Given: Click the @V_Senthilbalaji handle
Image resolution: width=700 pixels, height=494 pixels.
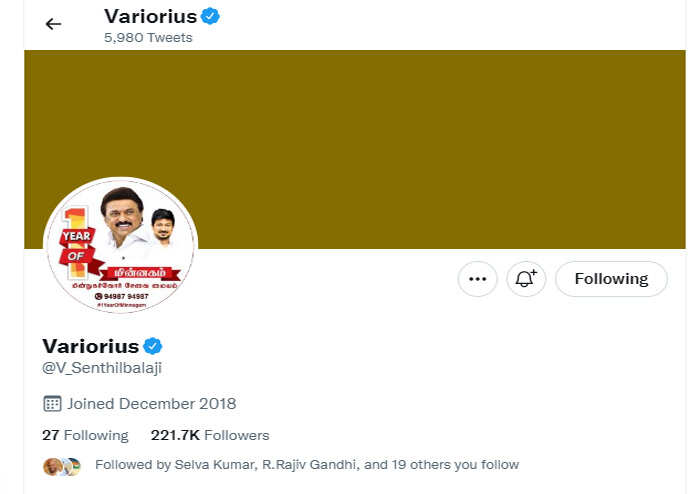Looking at the screenshot, I should click(102, 368).
